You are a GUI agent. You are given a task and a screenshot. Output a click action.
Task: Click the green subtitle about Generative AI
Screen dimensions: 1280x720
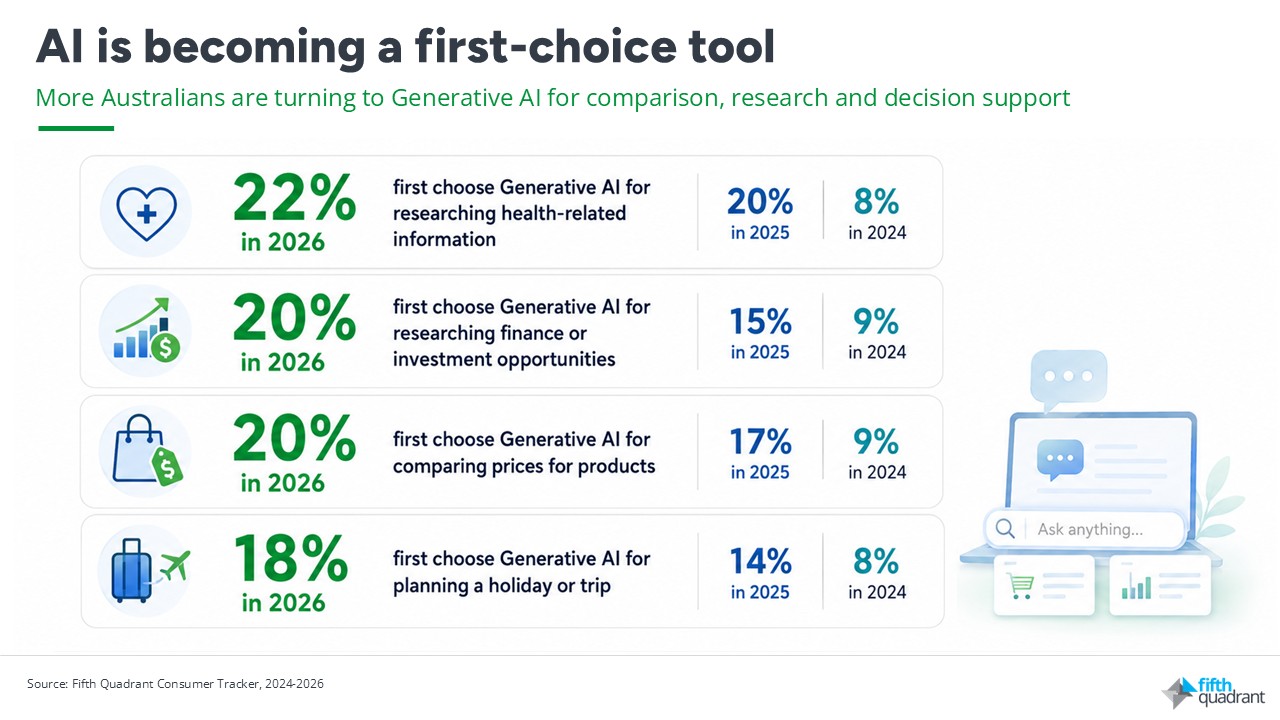pos(553,99)
